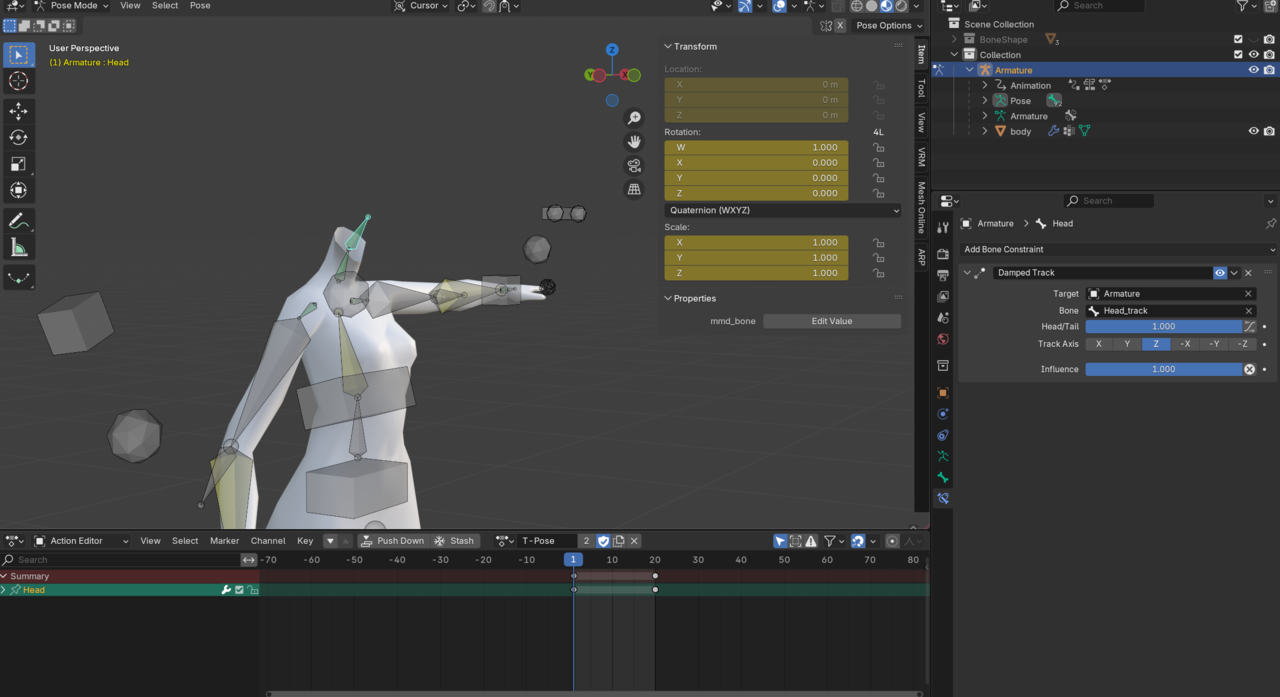
Task: Expand the body object in outliner
Action: click(985, 131)
